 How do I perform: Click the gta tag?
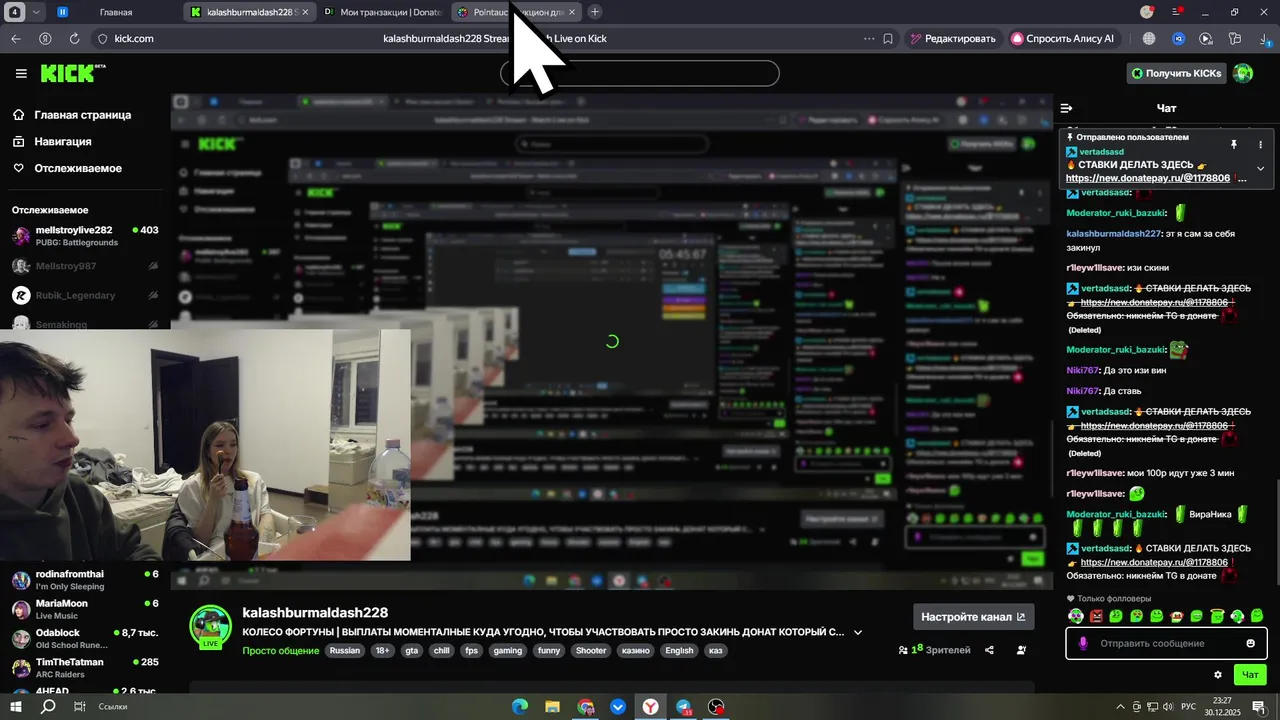pos(411,650)
